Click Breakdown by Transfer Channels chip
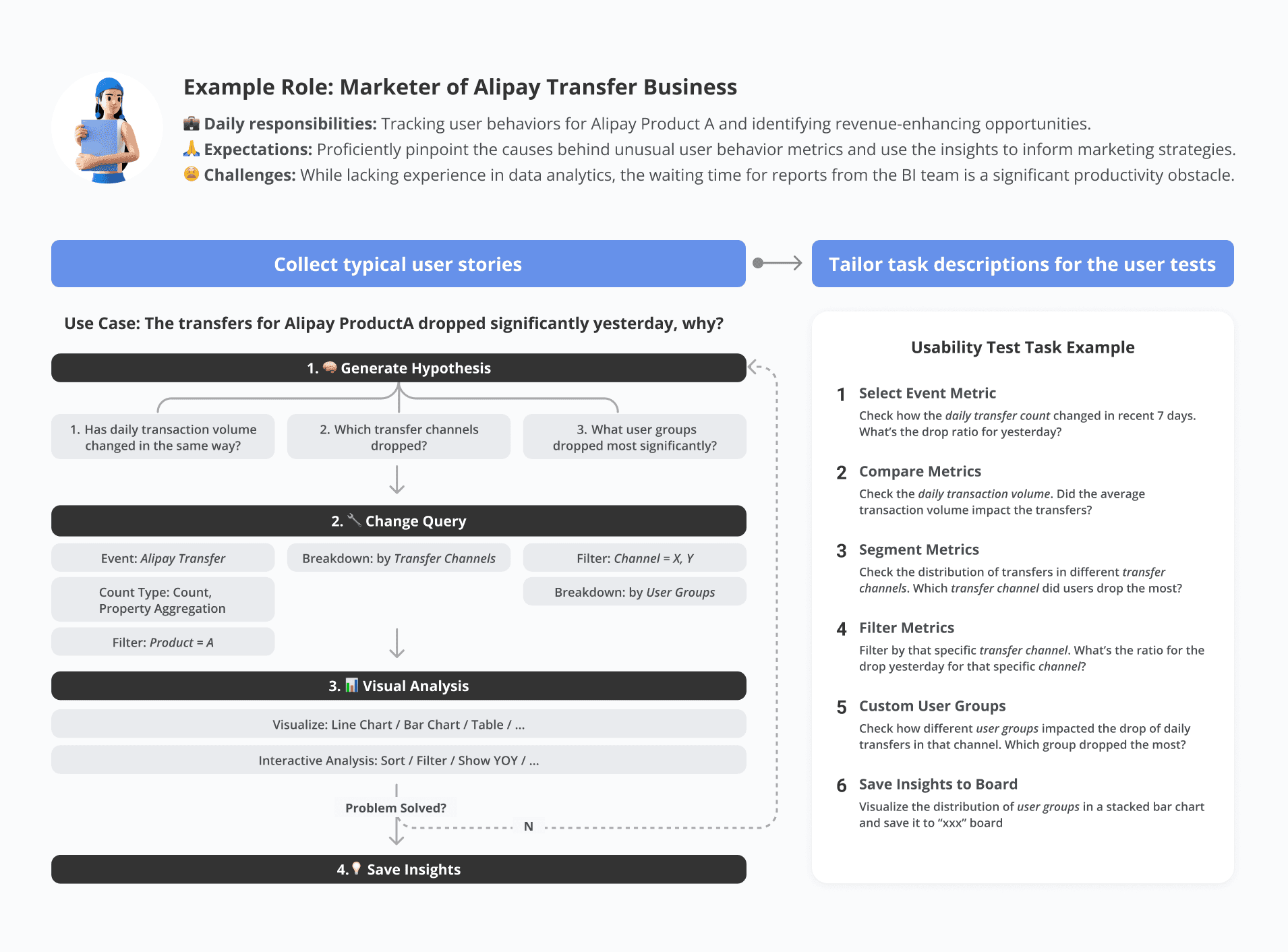 tap(399, 558)
